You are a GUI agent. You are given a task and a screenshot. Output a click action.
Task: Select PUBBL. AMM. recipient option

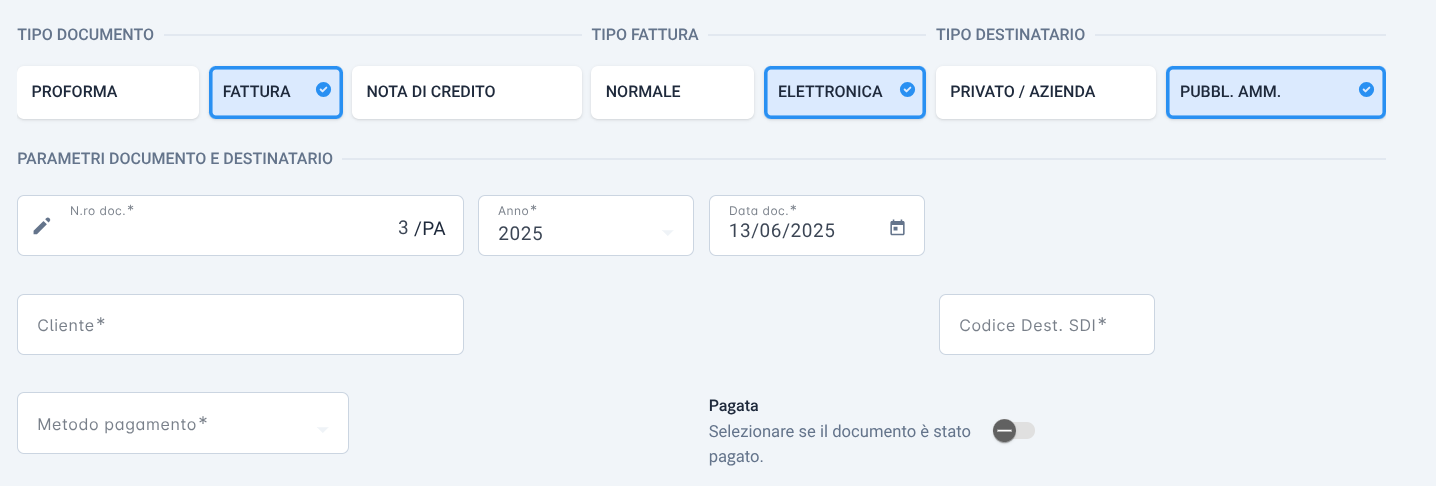point(1276,92)
